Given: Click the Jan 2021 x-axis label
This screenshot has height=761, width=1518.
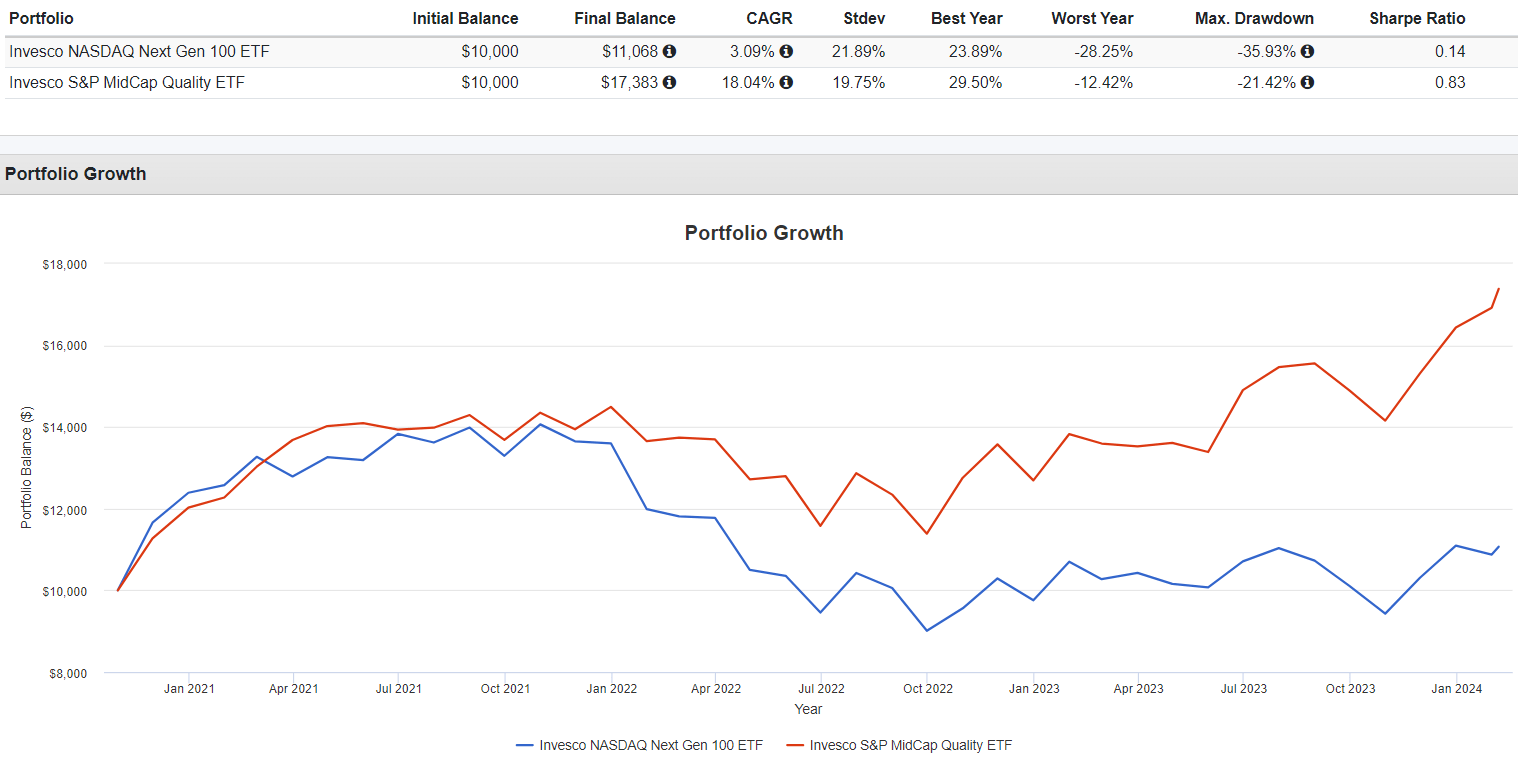Looking at the screenshot, I should pos(189,689).
